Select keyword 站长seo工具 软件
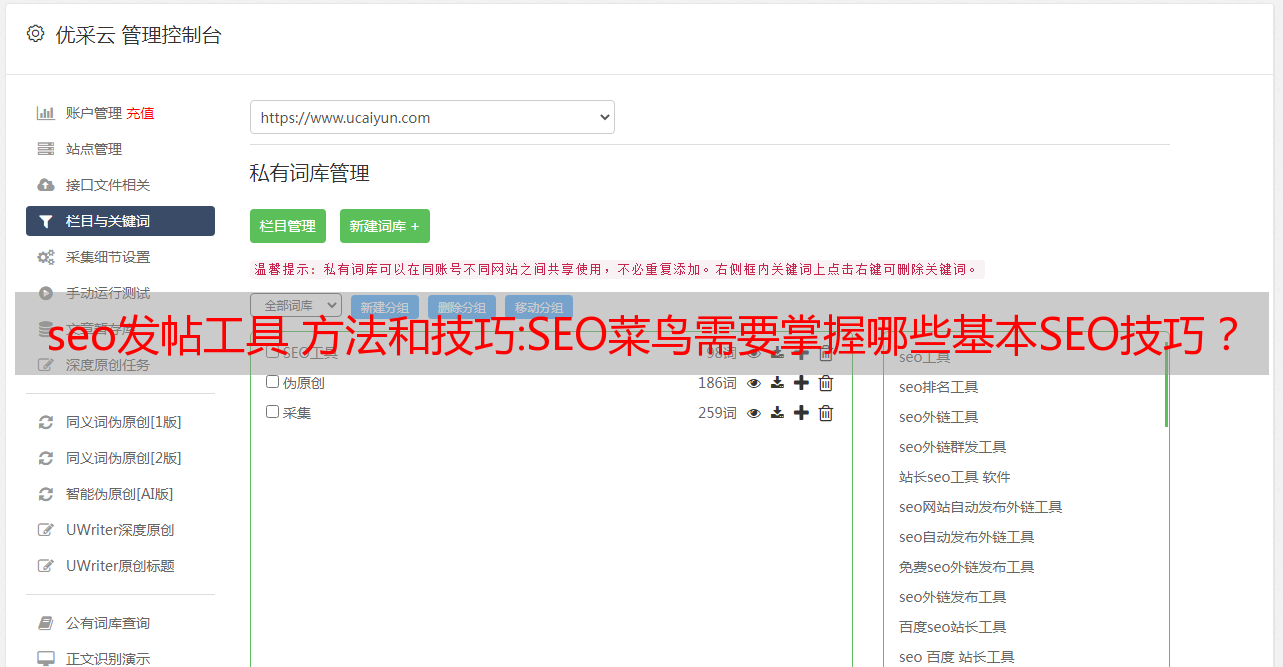 955,477
